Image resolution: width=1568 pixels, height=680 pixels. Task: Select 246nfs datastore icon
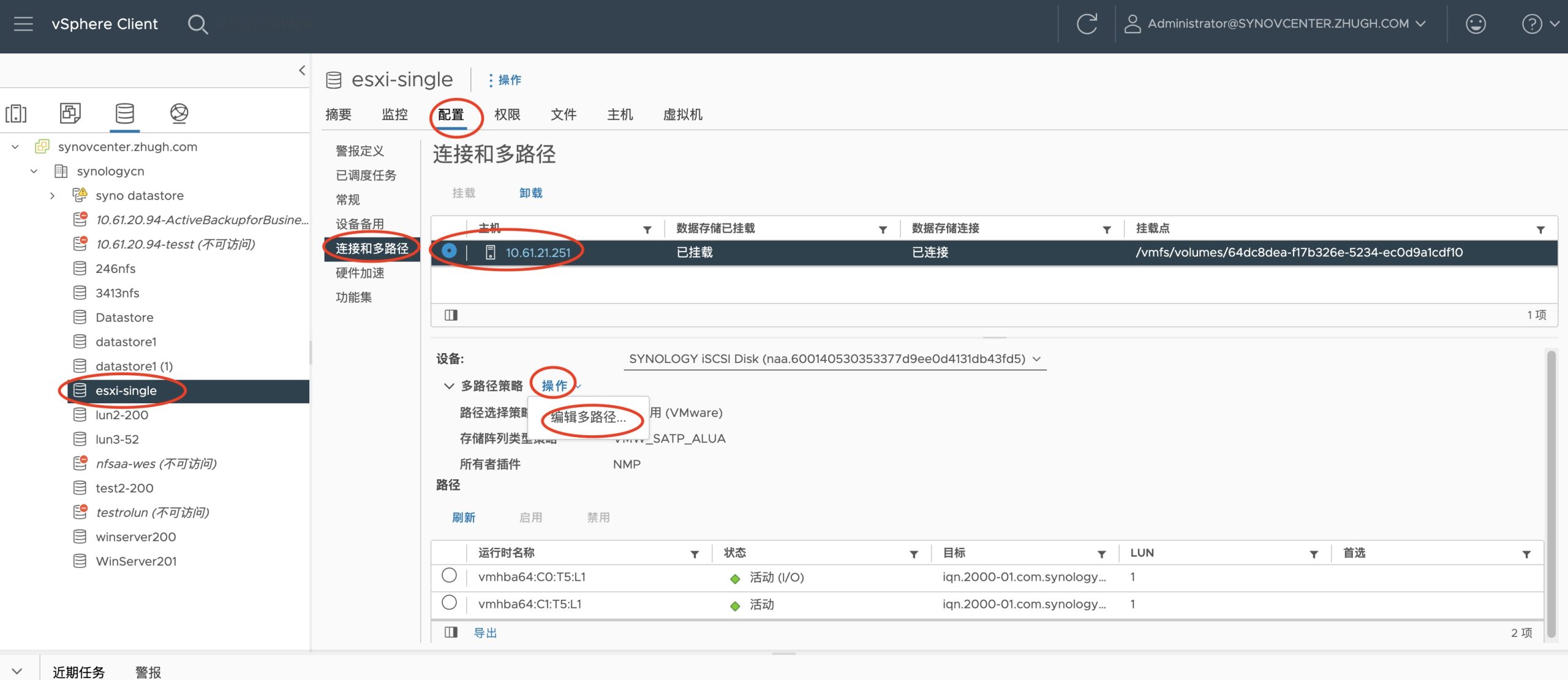(x=80, y=269)
